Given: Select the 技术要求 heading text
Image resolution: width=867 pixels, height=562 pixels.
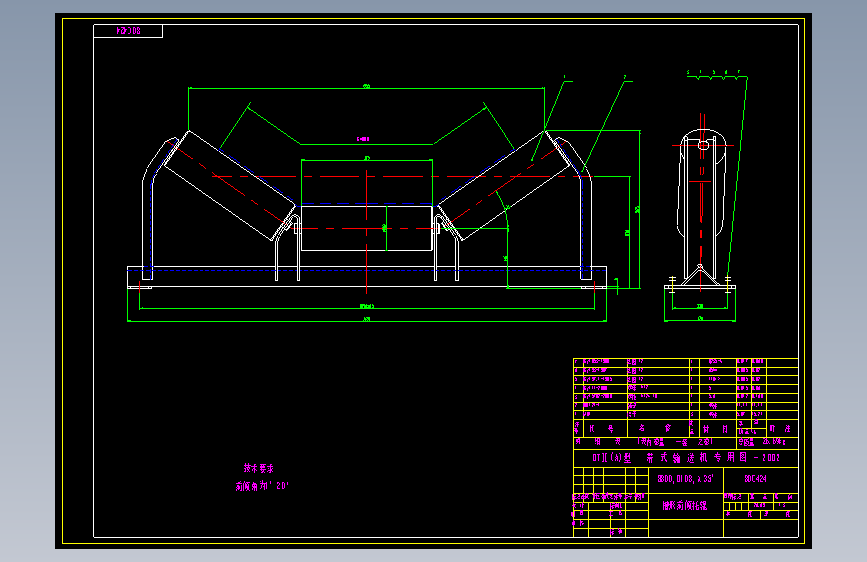Looking at the screenshot, I should click(x=259, y=469).
